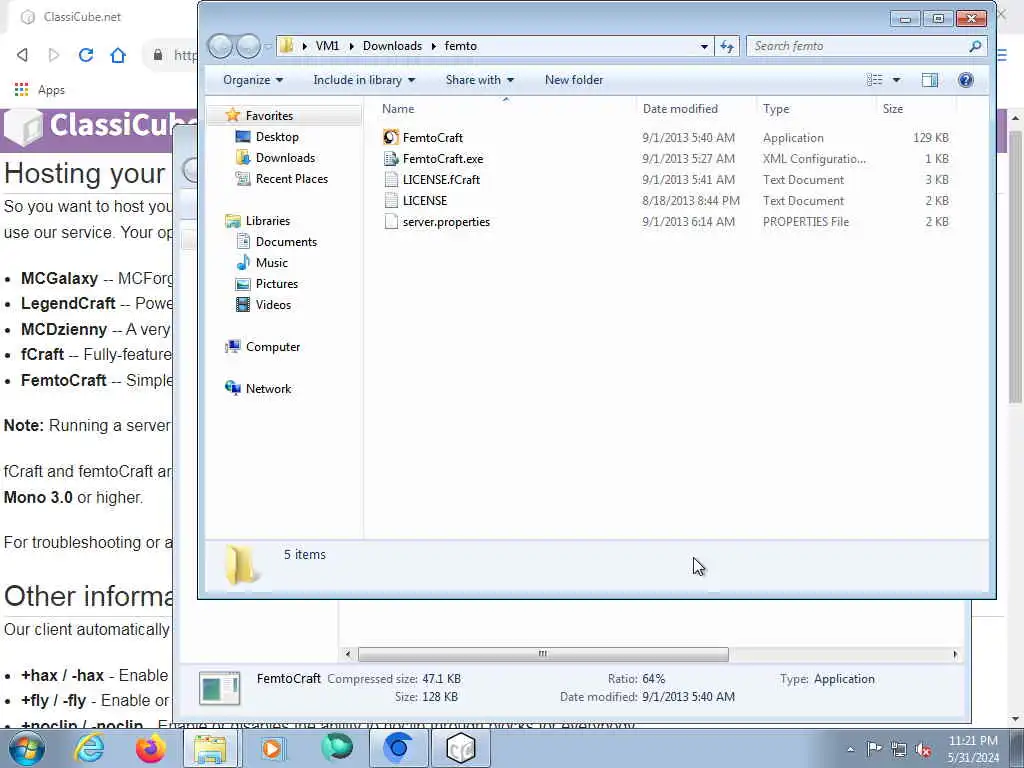Launch Firefox from the taskbar
The width and height of the screenshot is (1024, 768).
(150, 748)
